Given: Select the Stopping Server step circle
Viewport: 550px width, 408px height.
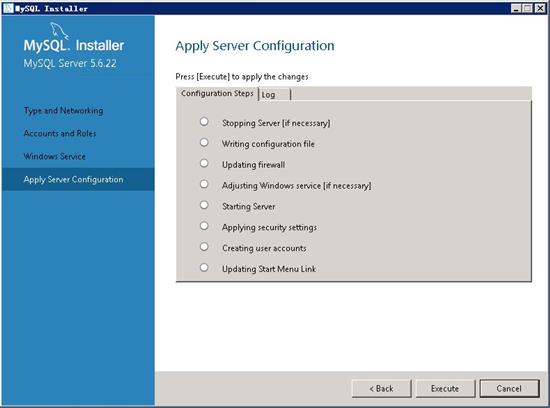Looking at the screenshot, I should click(204, 122).
